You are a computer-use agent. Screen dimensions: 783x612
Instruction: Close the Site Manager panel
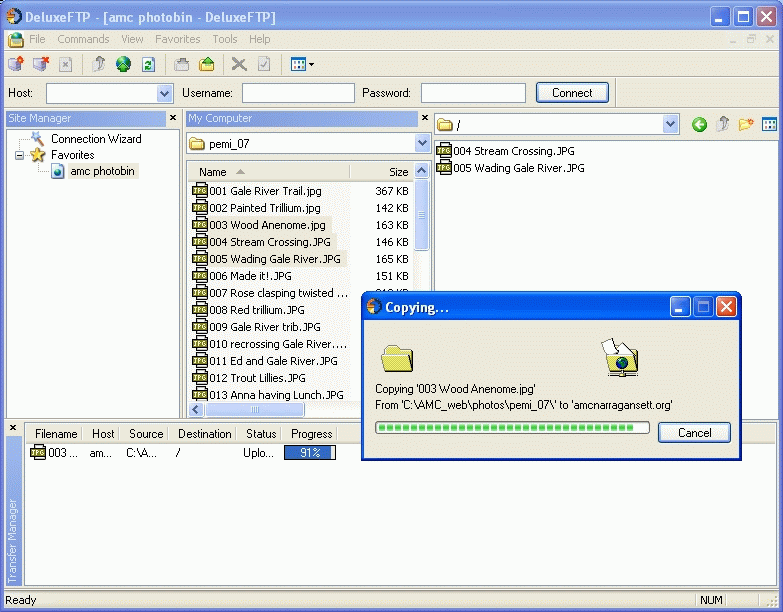(172, 118)
